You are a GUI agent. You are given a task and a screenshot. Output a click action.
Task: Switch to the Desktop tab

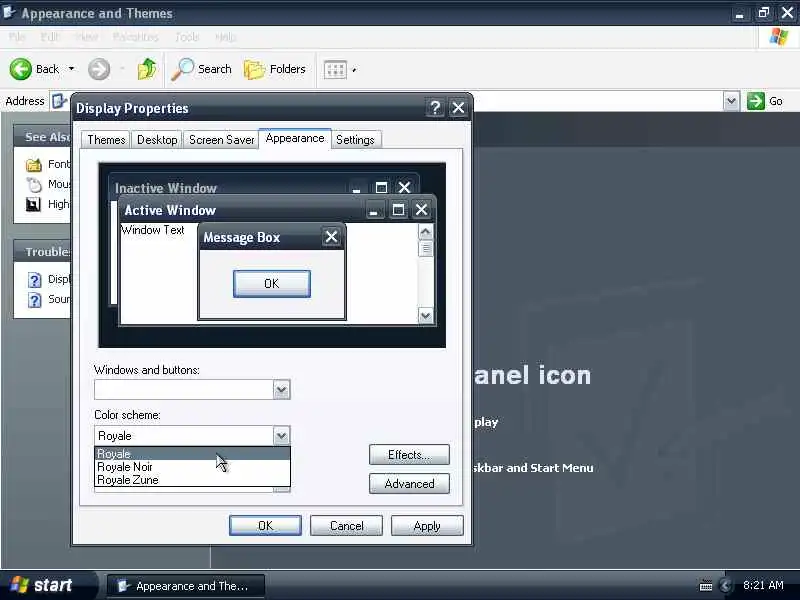157,140
